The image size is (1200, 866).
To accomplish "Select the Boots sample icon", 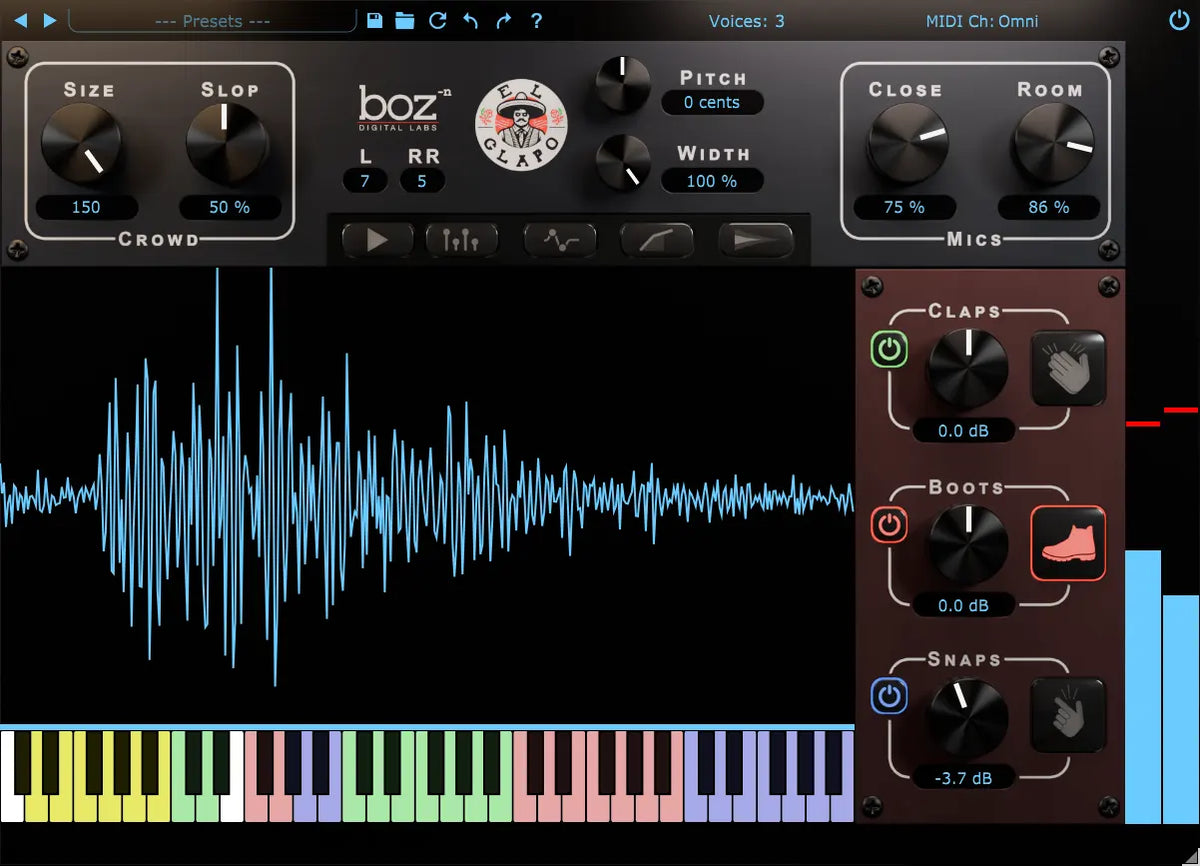I will point(1068,543).
